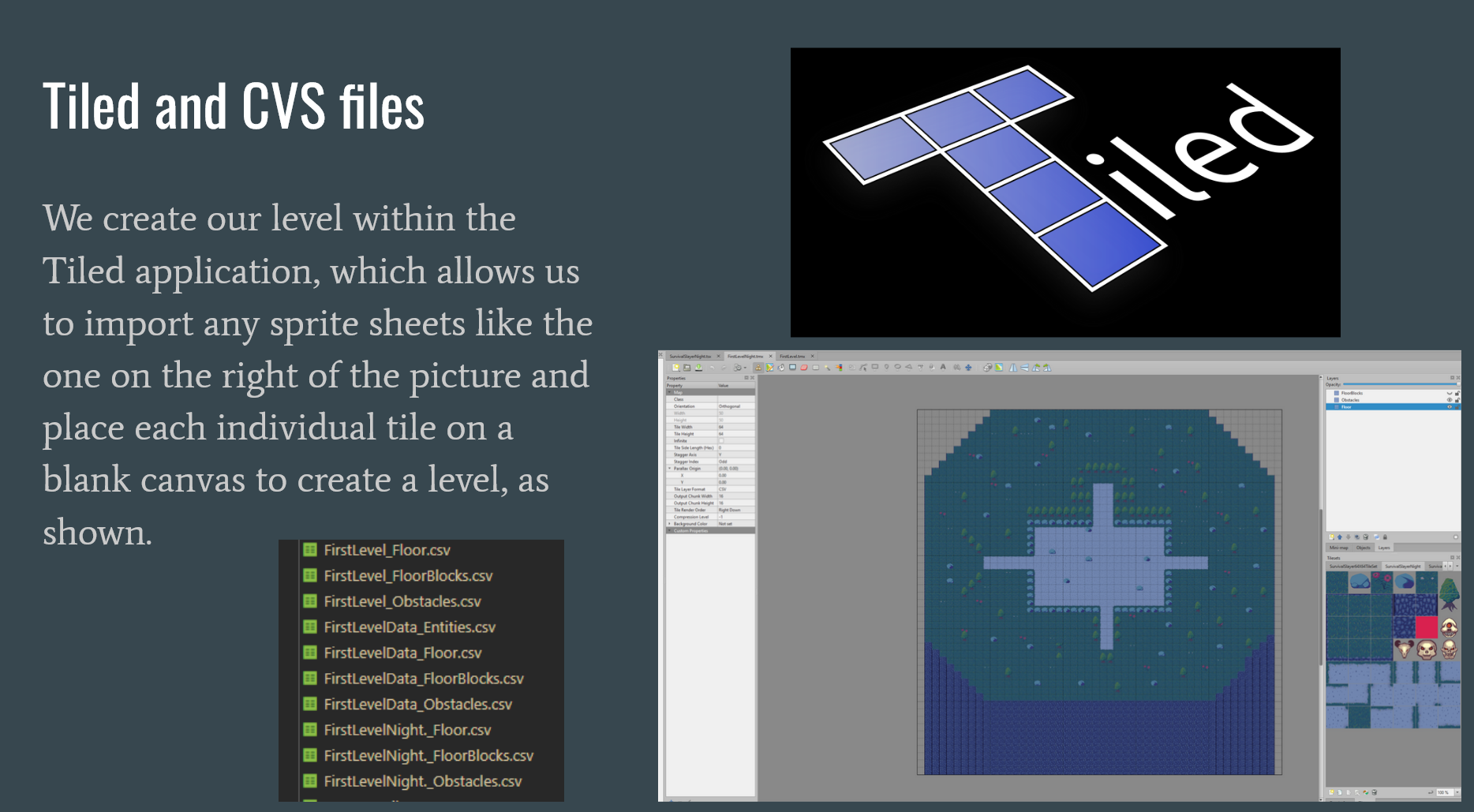The image size is (1474, 812).
Task: Collapse the Custom Properties group
Action: click(x=669, y=530)
